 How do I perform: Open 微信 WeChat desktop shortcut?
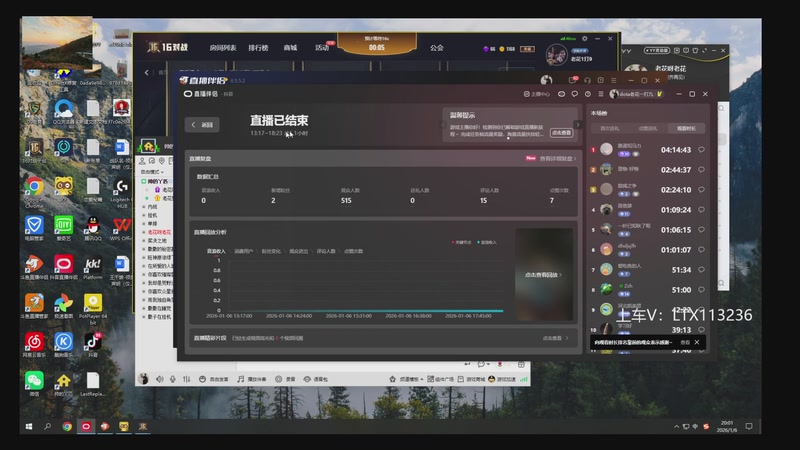point(34,384)
